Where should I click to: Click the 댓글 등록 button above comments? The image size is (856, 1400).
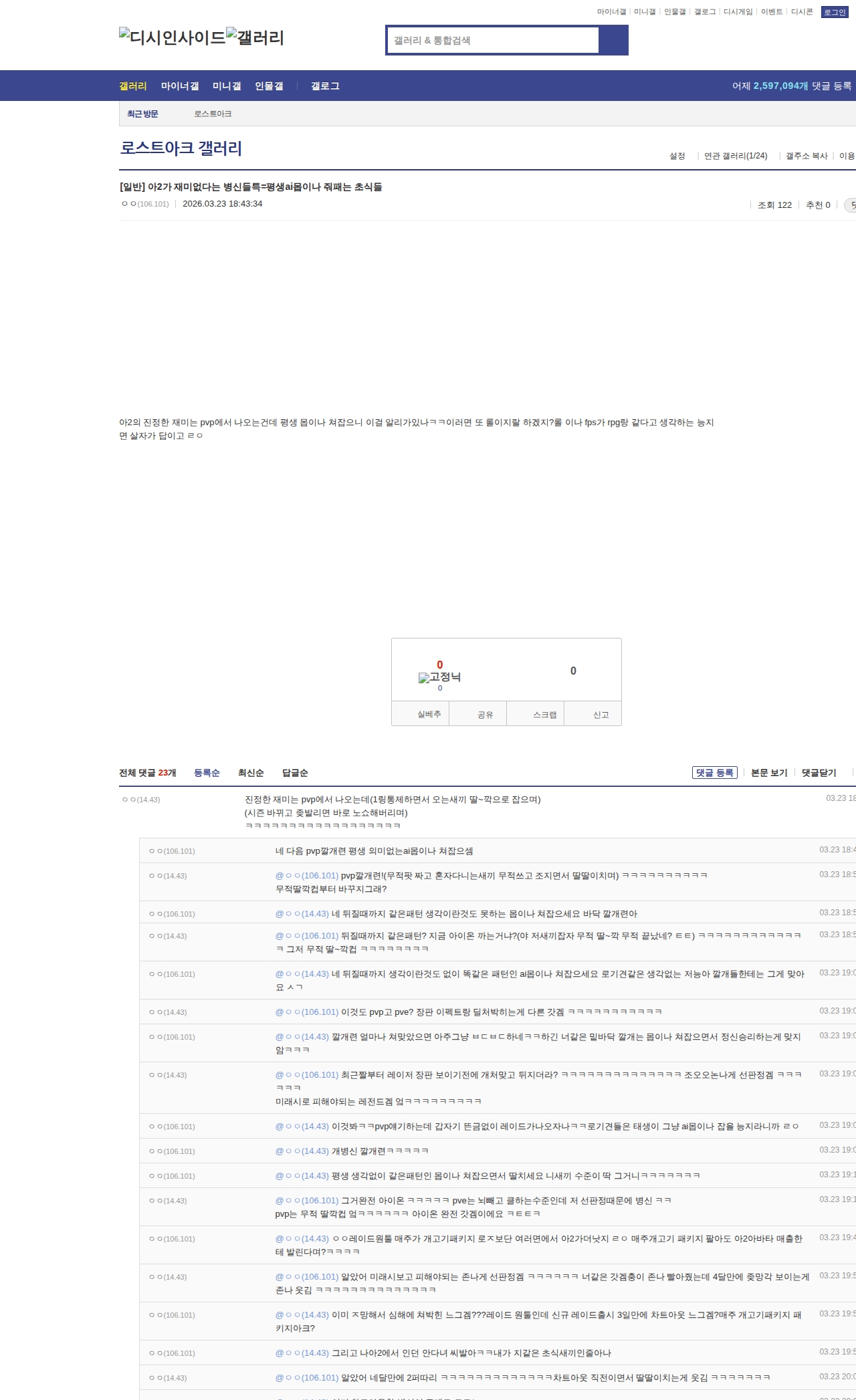point(714,773)
